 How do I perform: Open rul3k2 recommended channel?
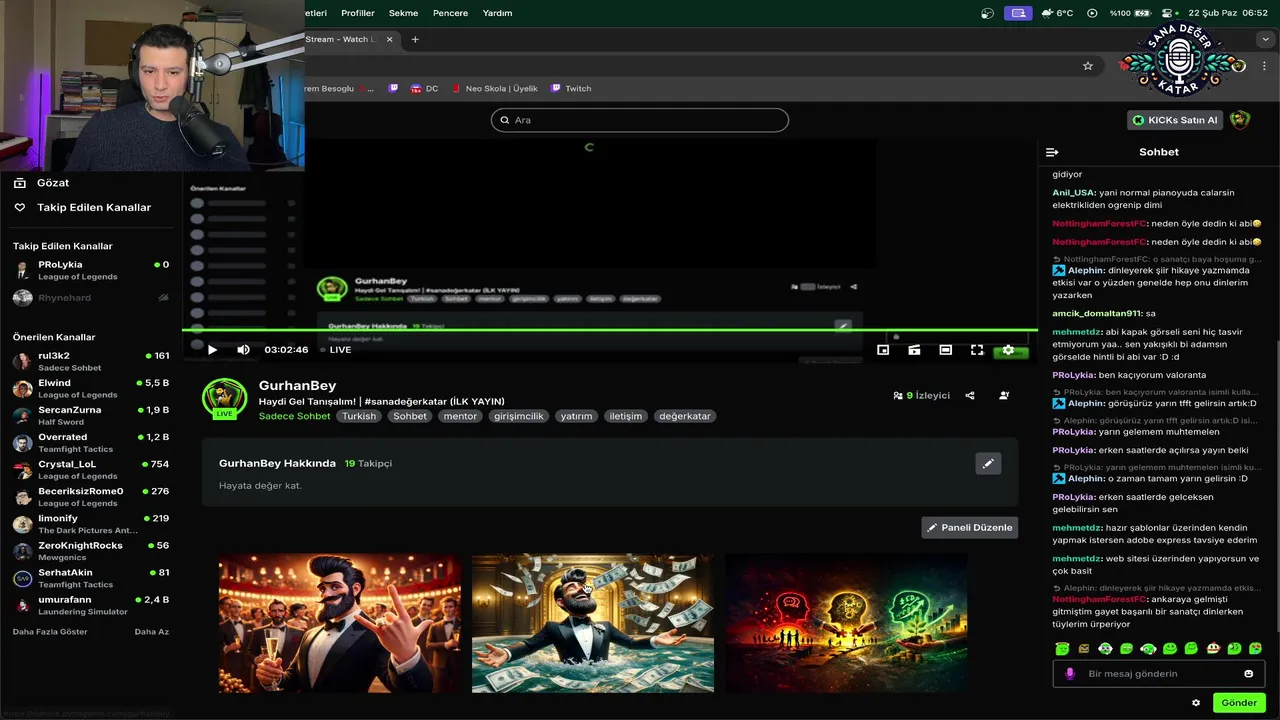click(x=90, y=361)
